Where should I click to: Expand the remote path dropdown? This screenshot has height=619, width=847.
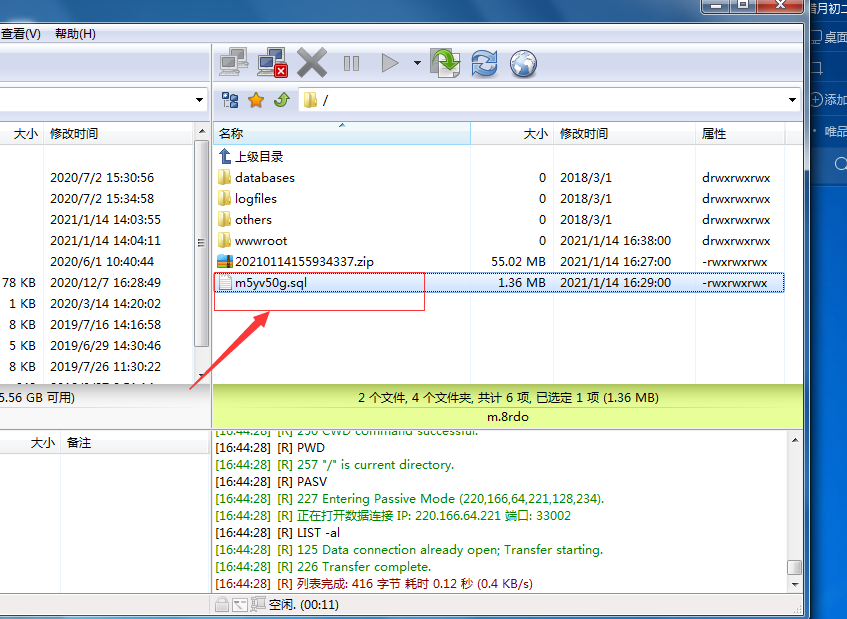(792, 100)
